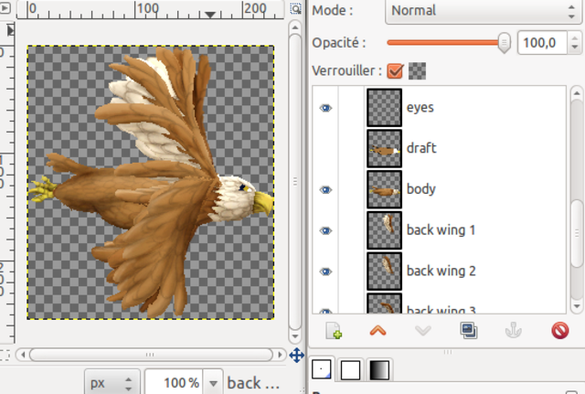Anchor the floating layer
The width and height of the screenshot is (585, 394).
click(513, 331)
